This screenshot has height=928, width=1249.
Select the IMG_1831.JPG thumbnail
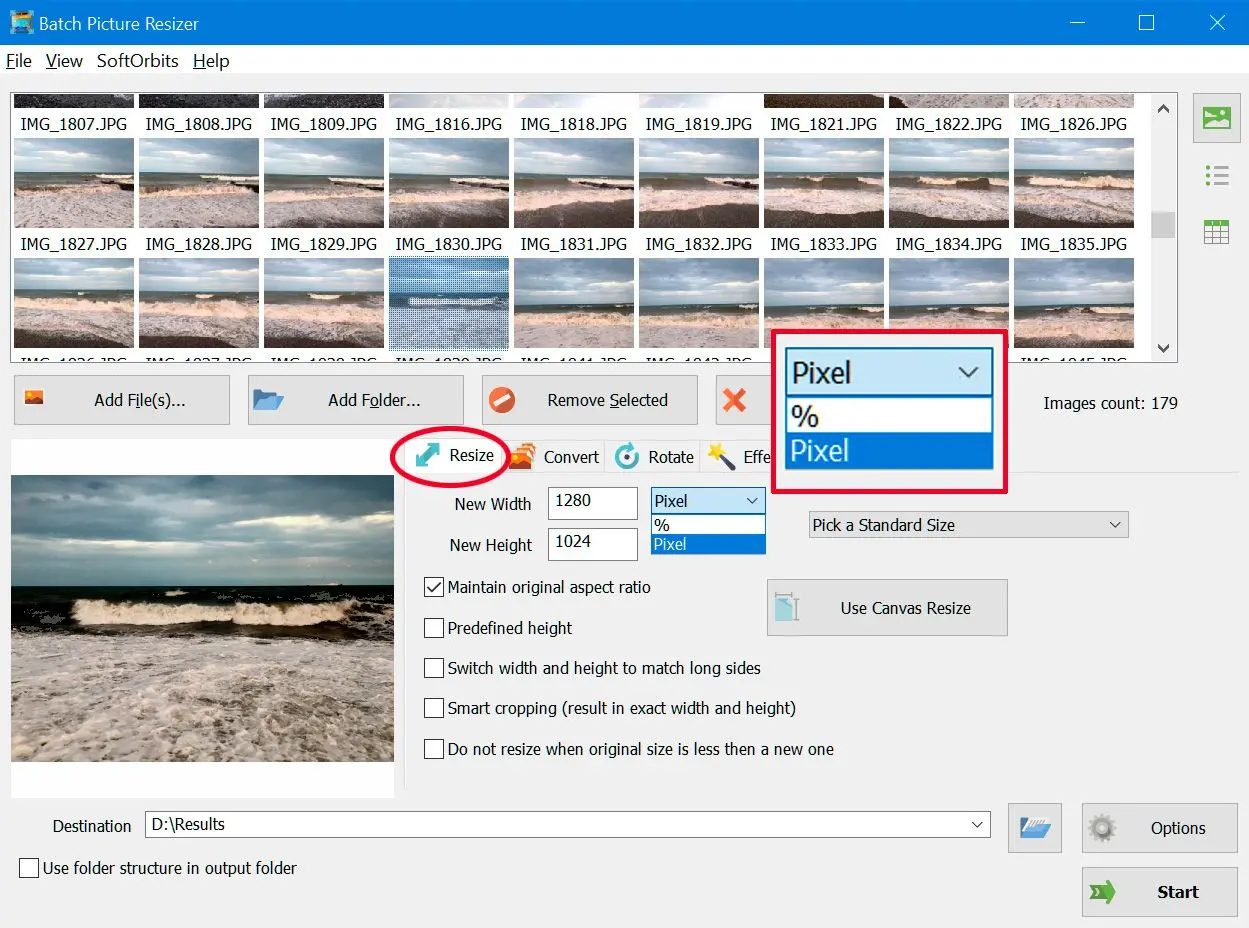574,183
